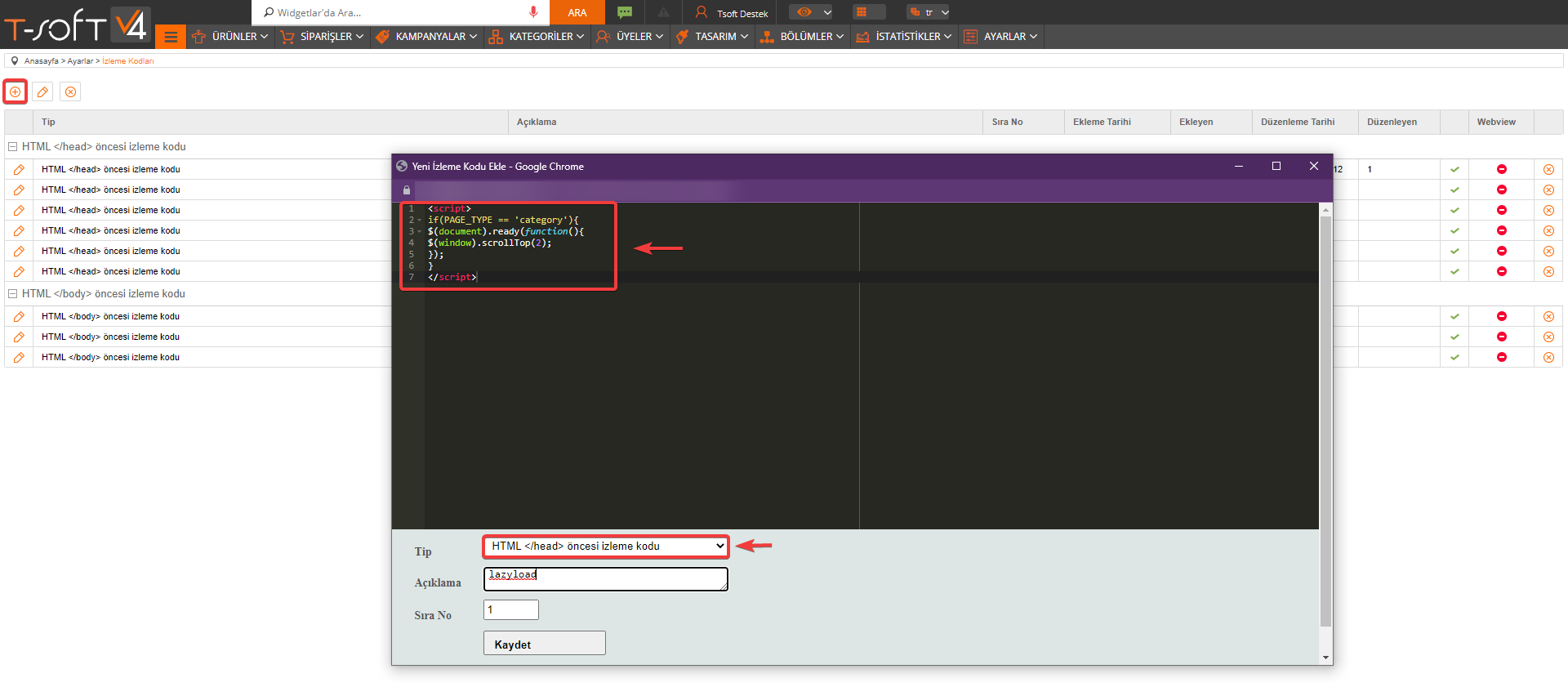
Task: Click the T-soft V4 logo
Action: (x=77, y=25)
